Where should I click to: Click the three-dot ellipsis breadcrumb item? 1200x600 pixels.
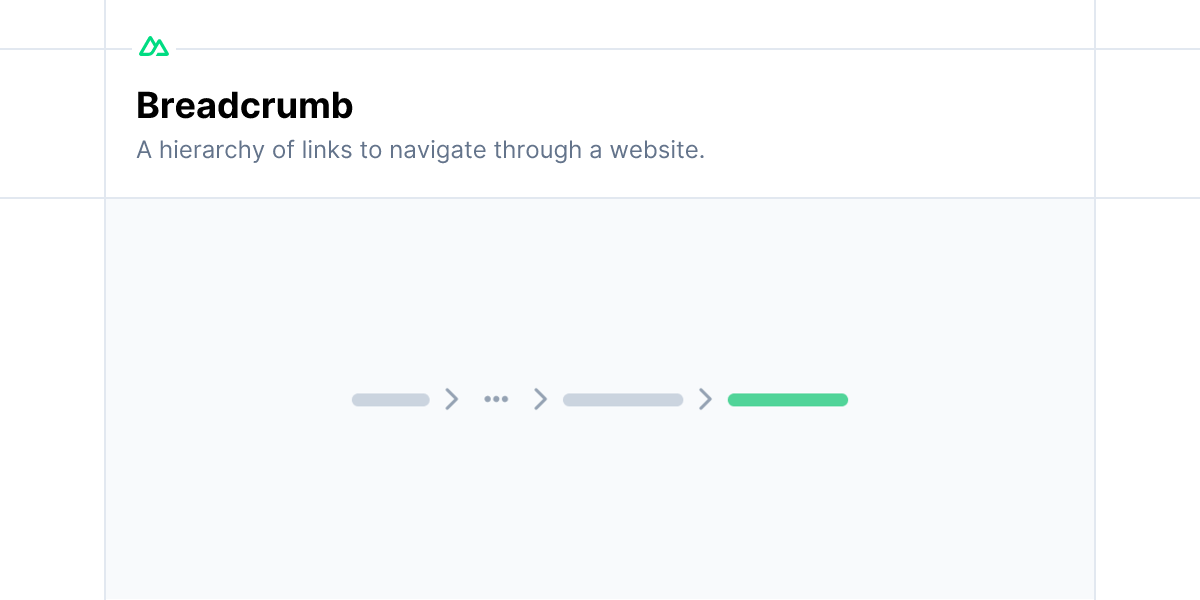496,399
